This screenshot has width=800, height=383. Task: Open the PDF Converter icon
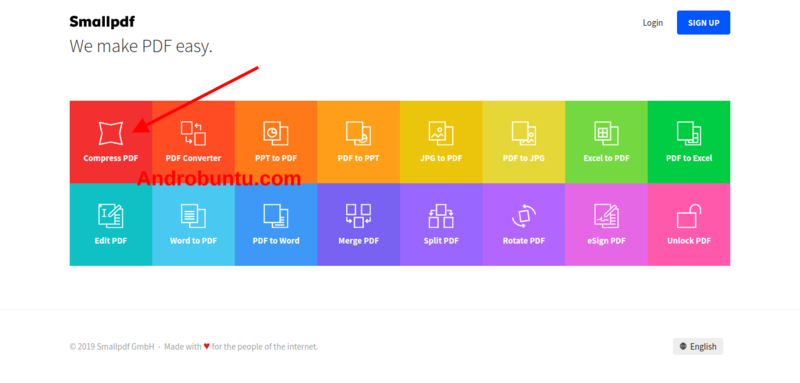[x=193, y=133]
